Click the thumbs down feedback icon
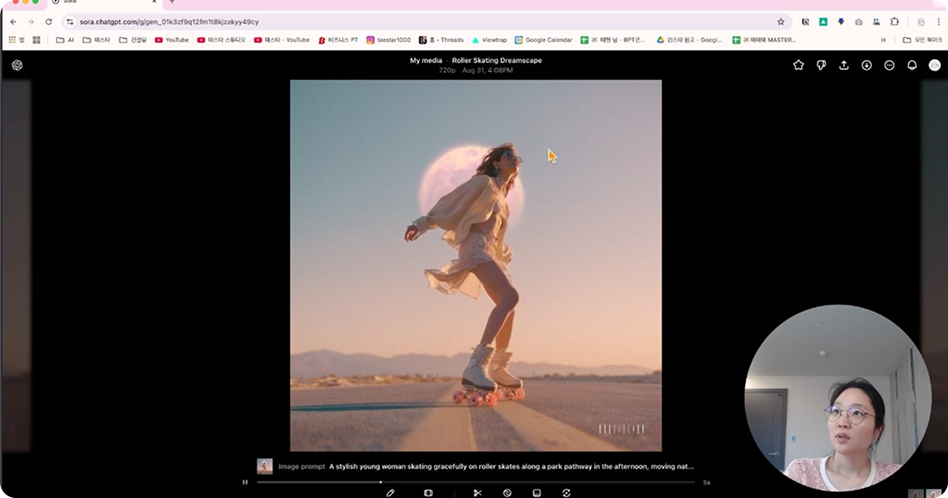The height and width of the screenshot is (498, 948). (821, 65)
